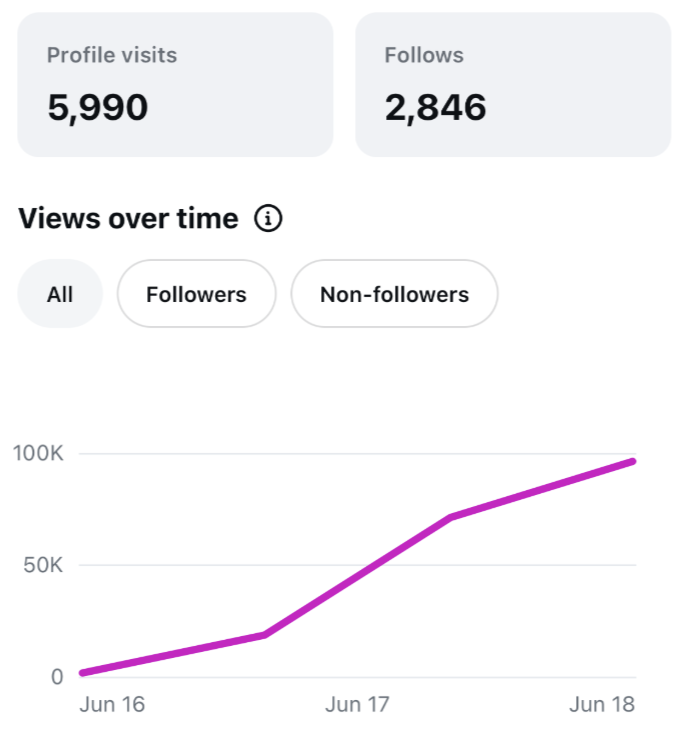Click the Profile visits label text
The image size is (688, 756).
click(112, 55)
